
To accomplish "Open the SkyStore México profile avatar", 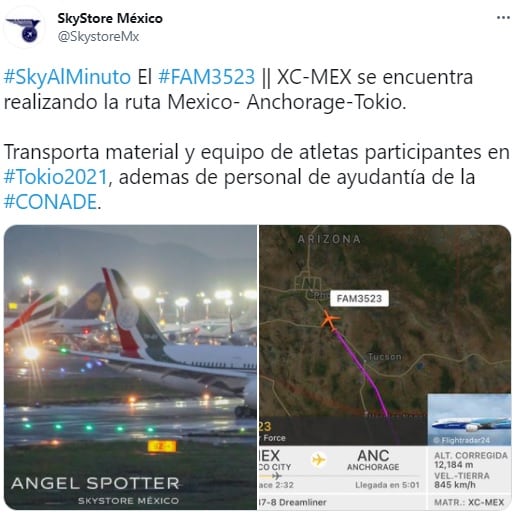I will [23, 29].
